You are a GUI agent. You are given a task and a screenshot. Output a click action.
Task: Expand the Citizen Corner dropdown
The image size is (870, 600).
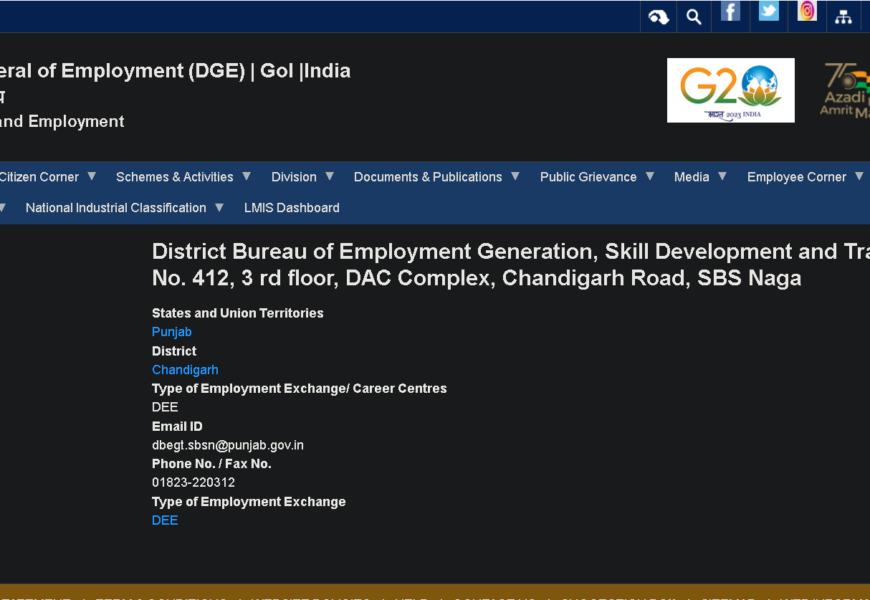[47, 177]
